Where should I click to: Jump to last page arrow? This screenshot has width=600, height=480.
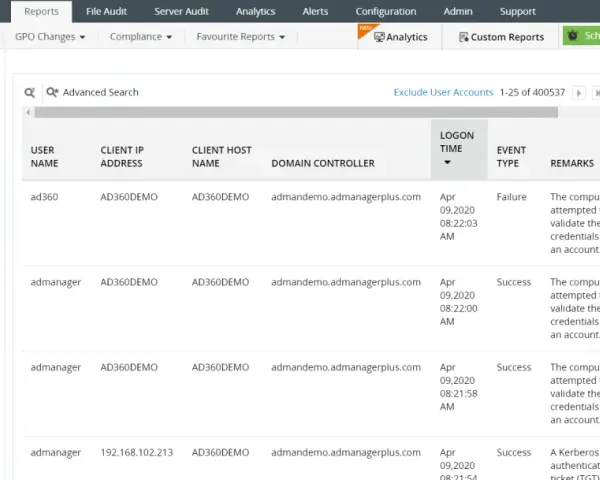point(597,93)
